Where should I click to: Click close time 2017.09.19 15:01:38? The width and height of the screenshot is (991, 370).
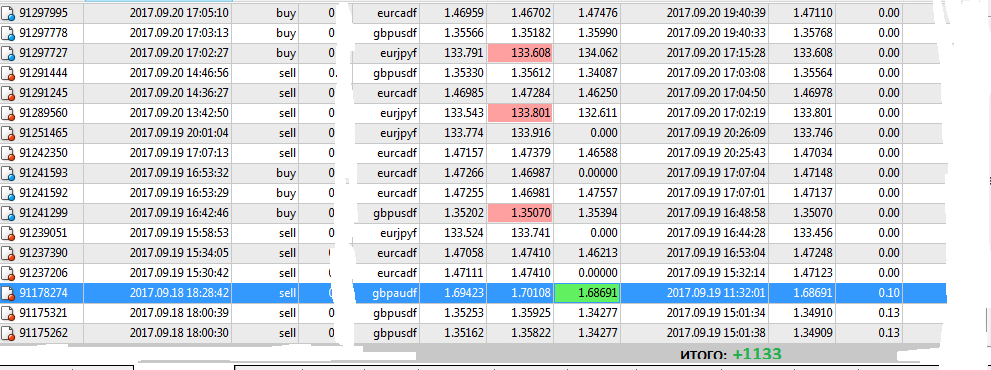(716, 333)
